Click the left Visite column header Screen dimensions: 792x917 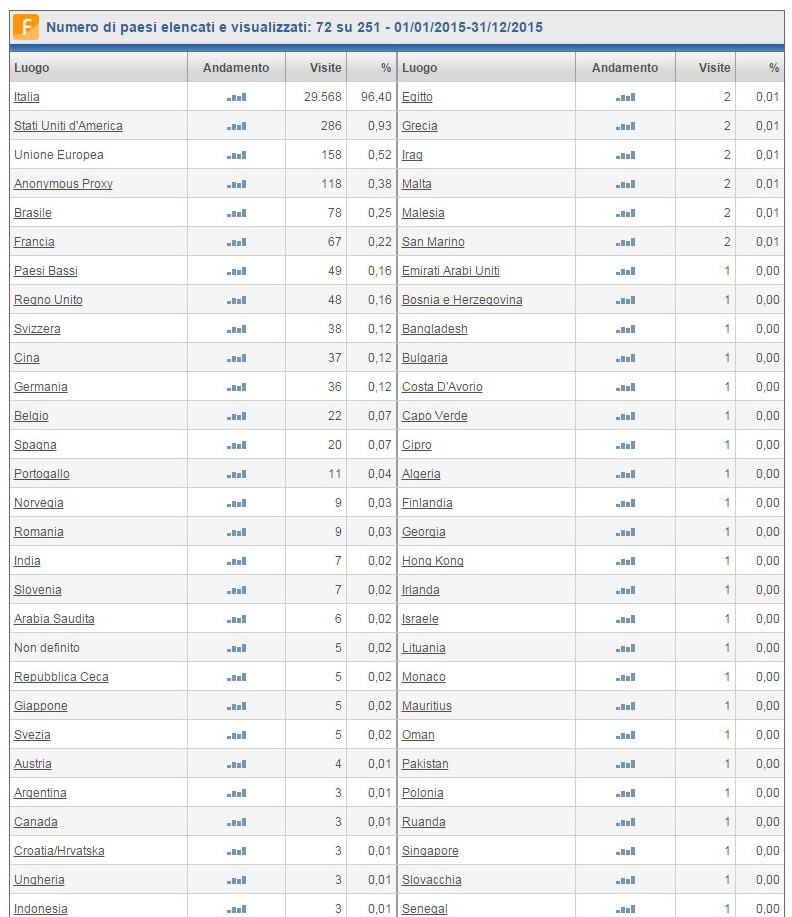(314, 68)
